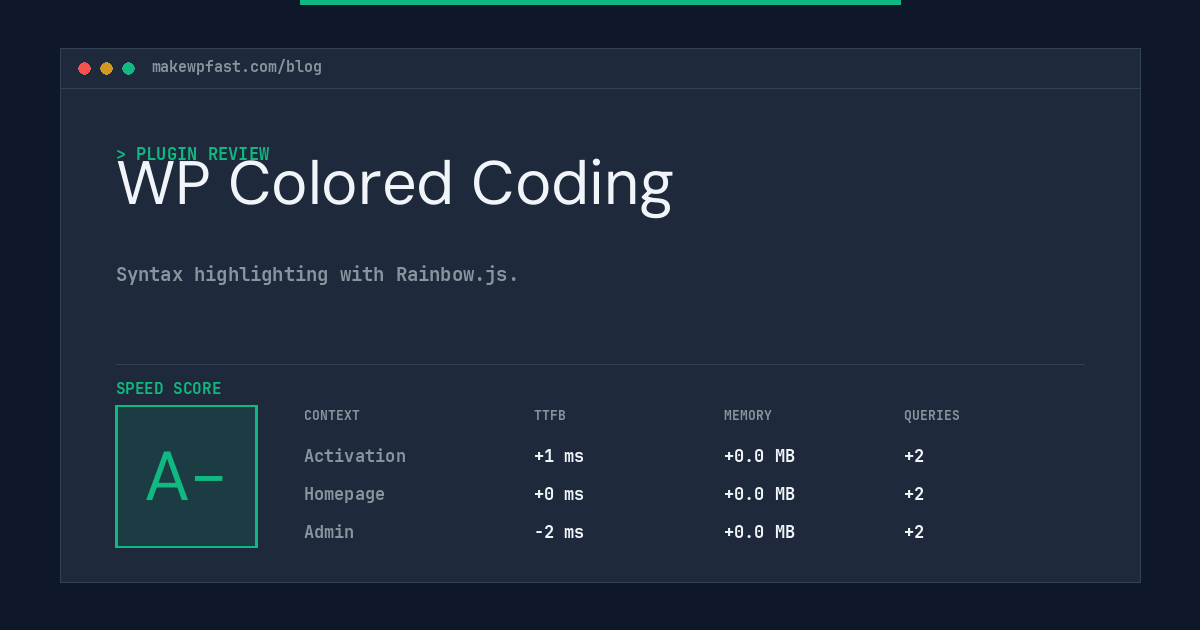The height and width of the screenshot is (630, 1200).
Task: Select the Admin row label
Action: tap(329, 532)
